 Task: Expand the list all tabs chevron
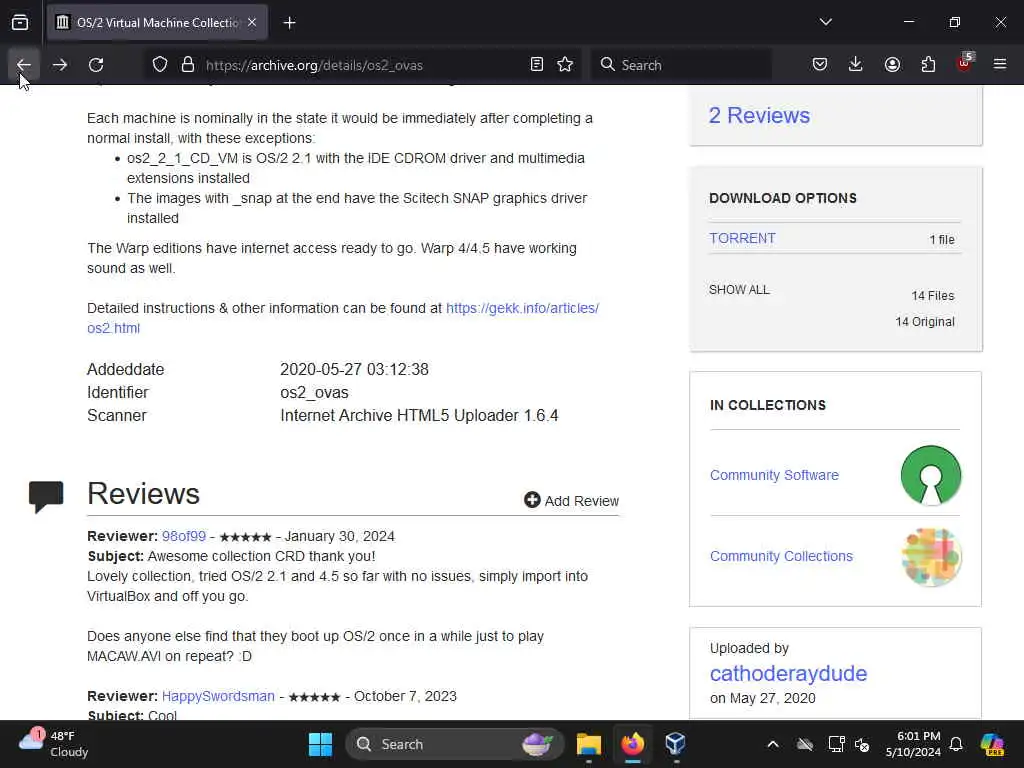(x=825, y=22)
